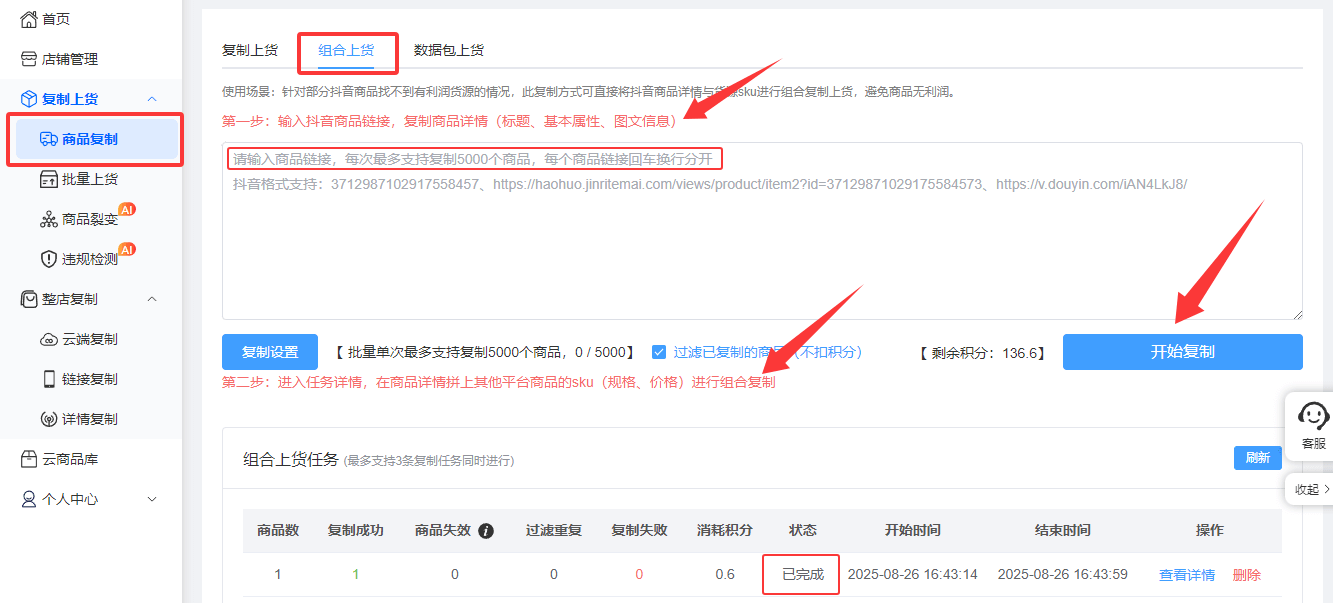
Task: Open 云端复制 using the cloud icon
Action: [x=49, y=339]
